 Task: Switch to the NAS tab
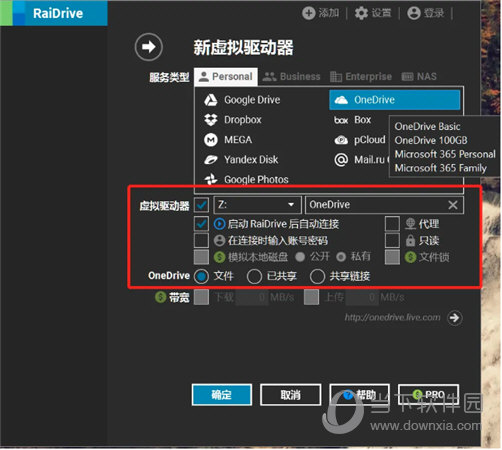pos(419,77)
